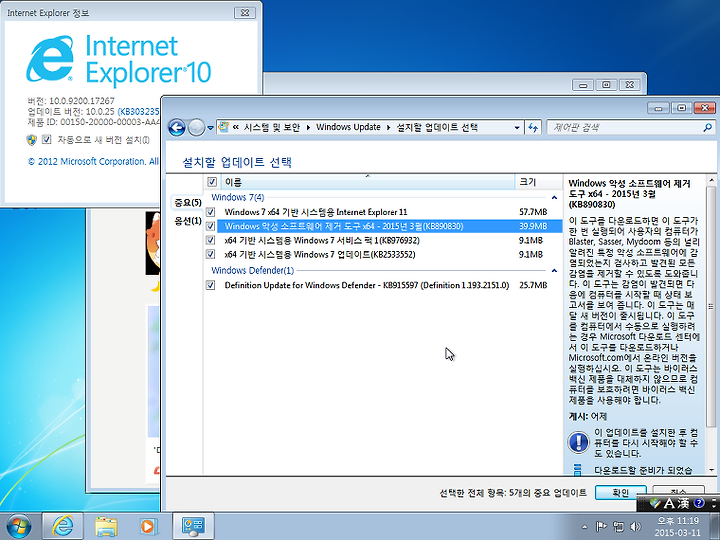Screen dimensions: 720x540
Task: Click the blue restart notice info icon
Action: [578, 442]
